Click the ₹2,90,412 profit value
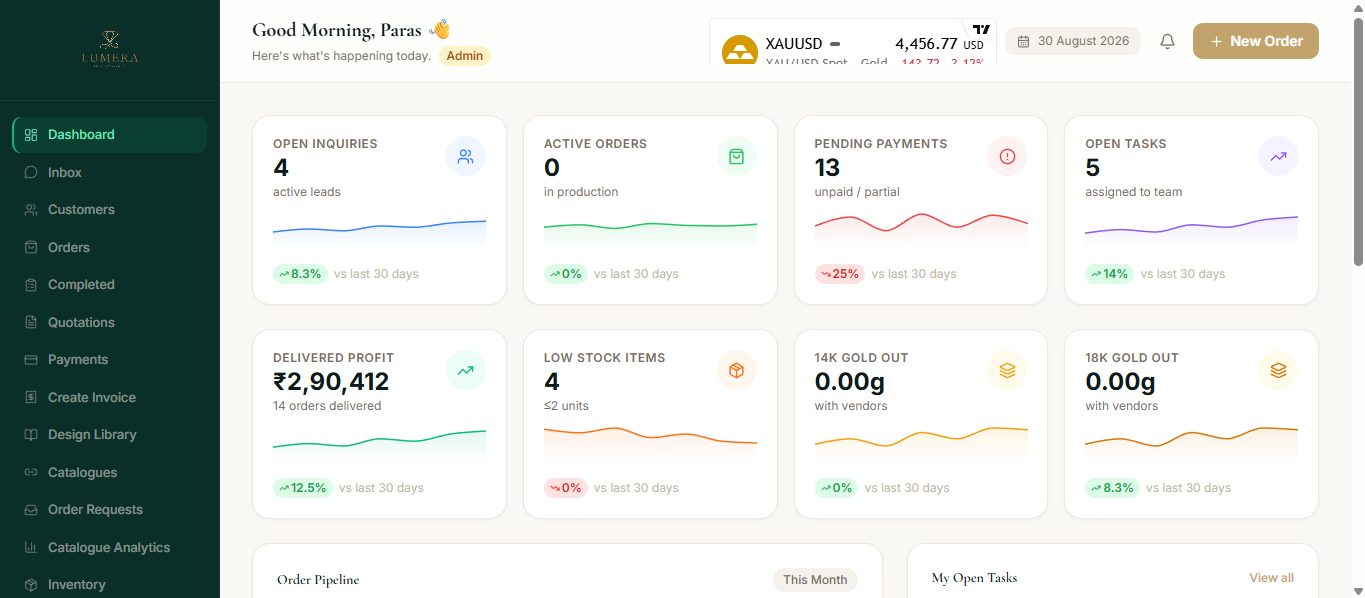This screenshot has width=1365, height=598. click(x=331, y=382)
